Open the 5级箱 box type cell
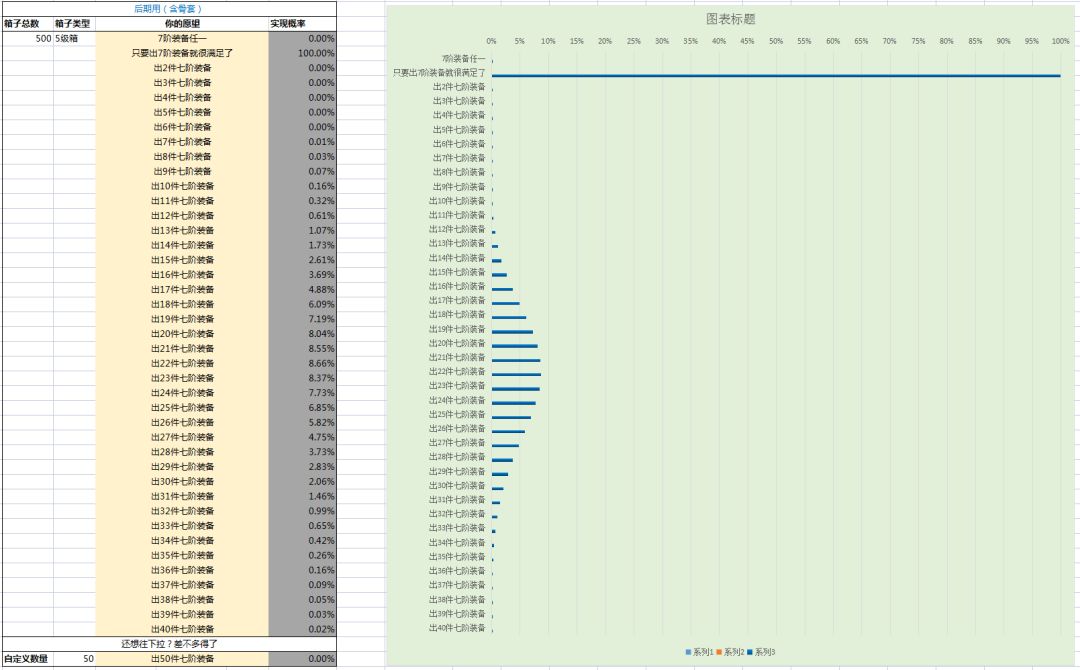 [x=74, y=38]
